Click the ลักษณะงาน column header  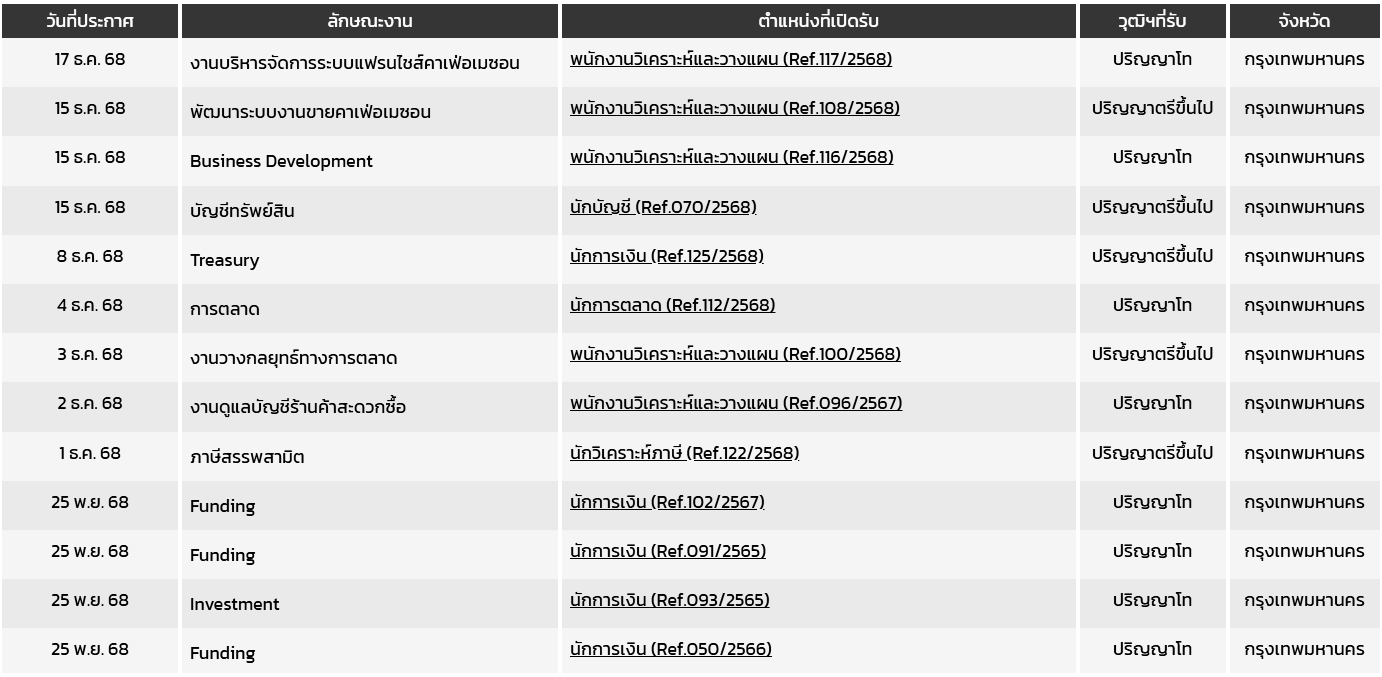click(369, 21)
